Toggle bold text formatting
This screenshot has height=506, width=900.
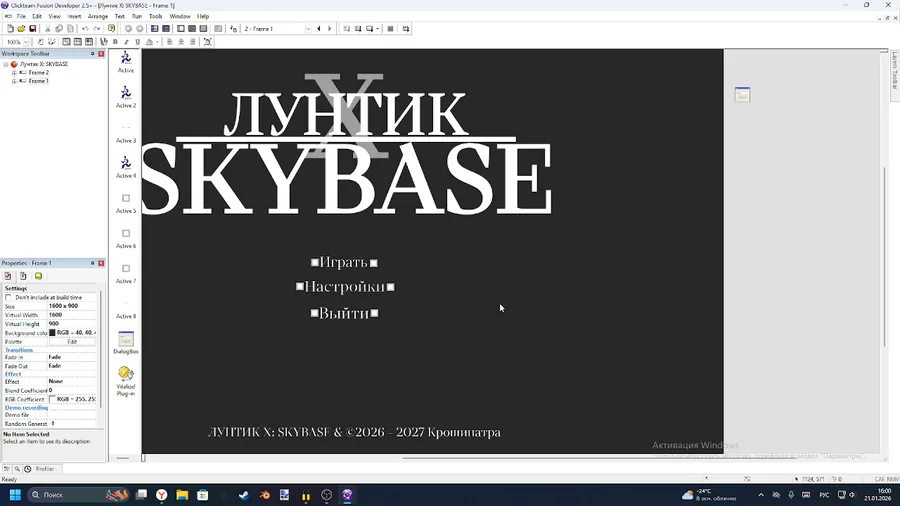point(115,42)
